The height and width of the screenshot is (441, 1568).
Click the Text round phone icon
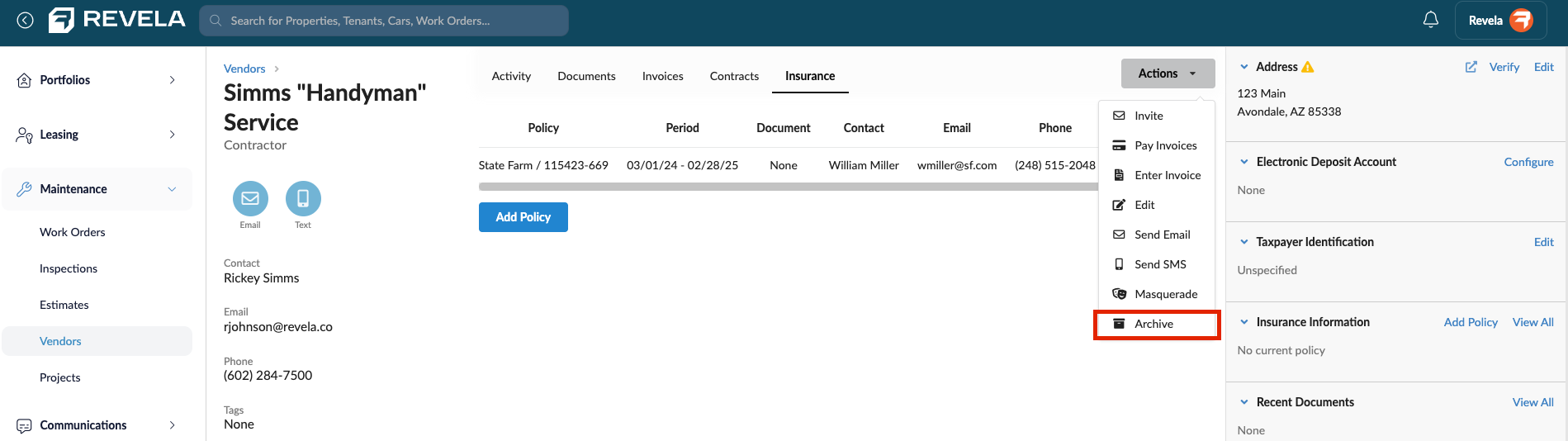[x=303, y=199]
